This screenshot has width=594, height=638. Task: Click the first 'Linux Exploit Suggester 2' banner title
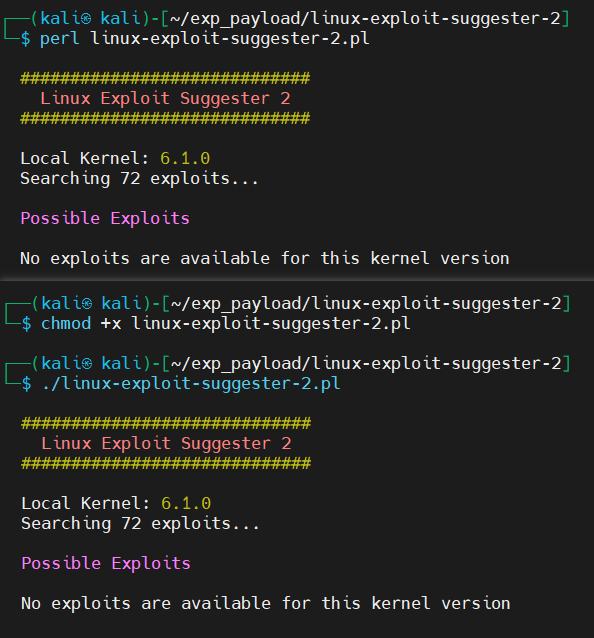pos(165,98)
